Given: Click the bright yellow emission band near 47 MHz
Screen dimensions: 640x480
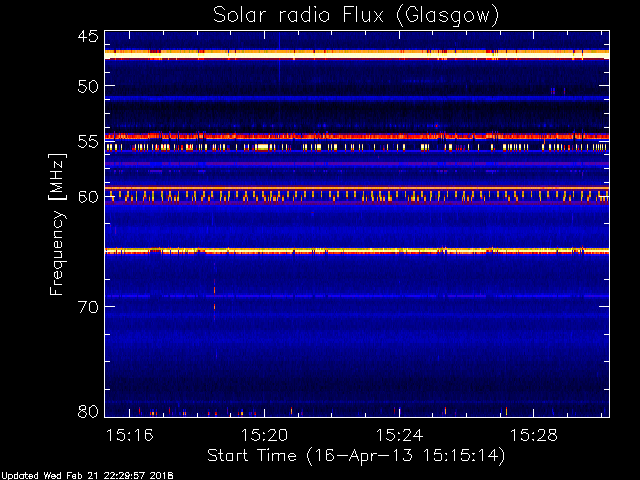Looking at the screenshot, I should pyautogui.click(x=357, y=54).
